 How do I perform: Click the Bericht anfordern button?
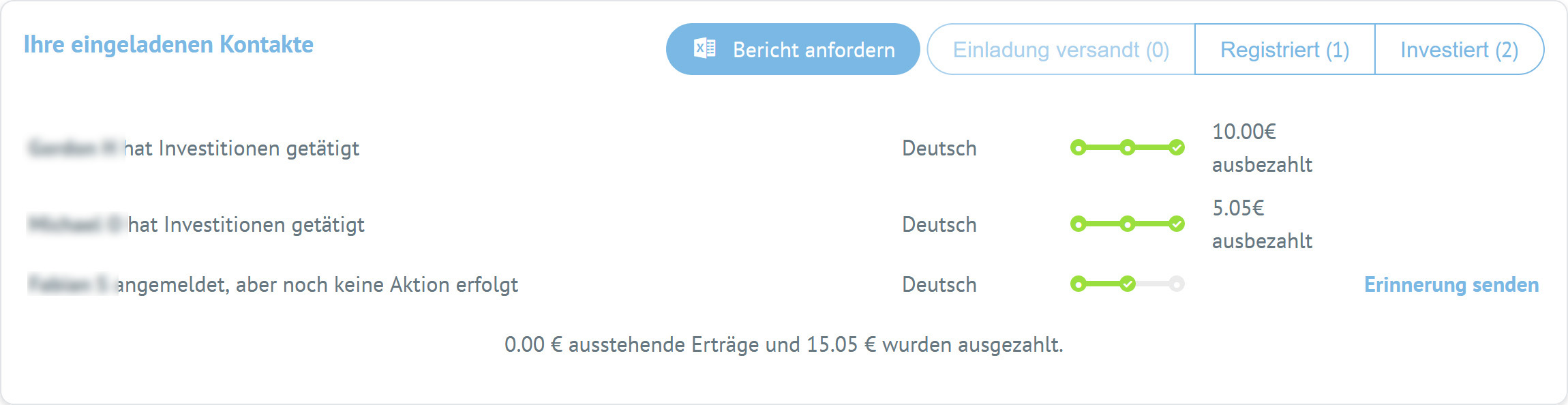point(792,49)
